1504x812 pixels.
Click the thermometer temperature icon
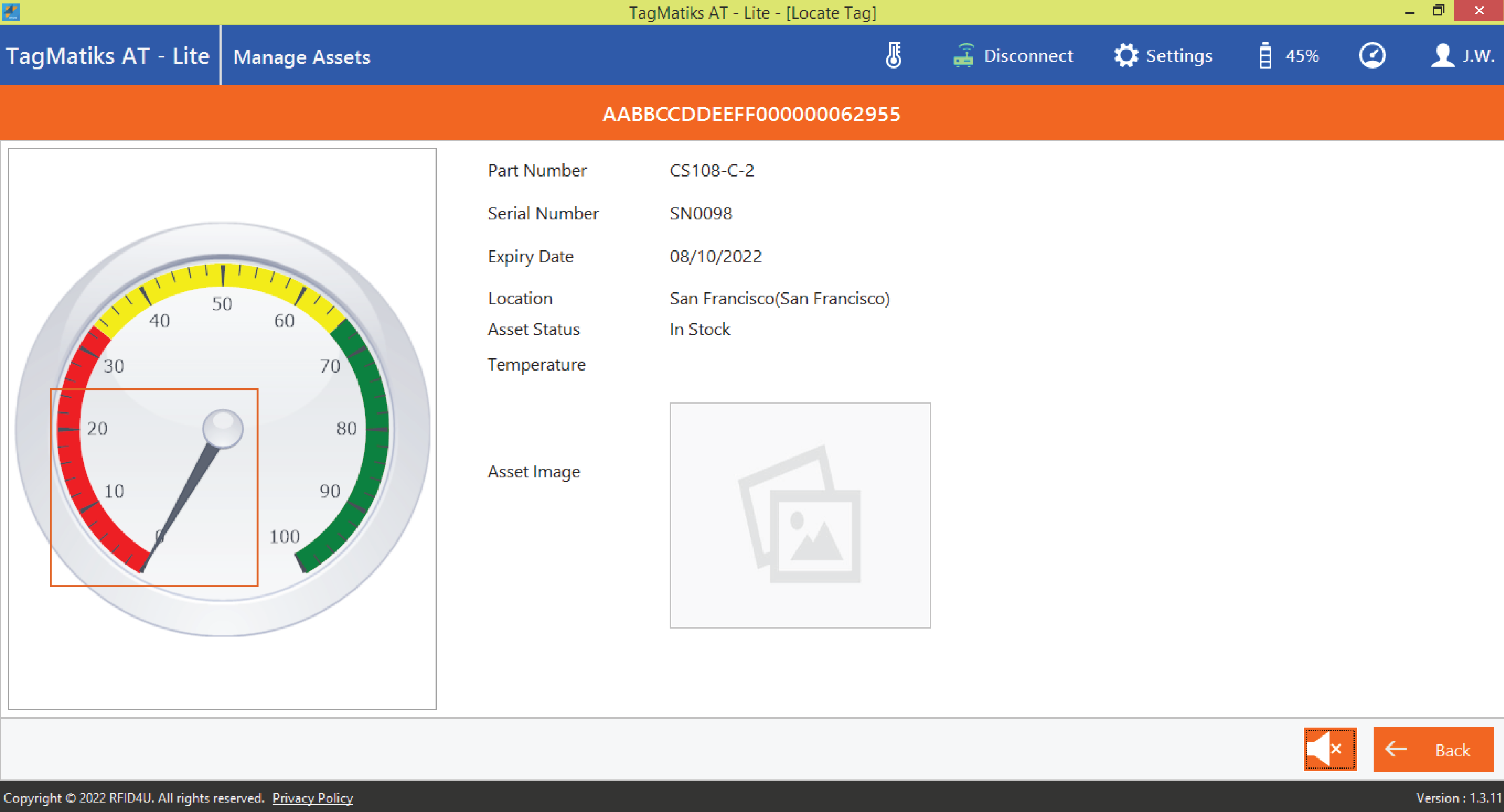click(893, 56)
